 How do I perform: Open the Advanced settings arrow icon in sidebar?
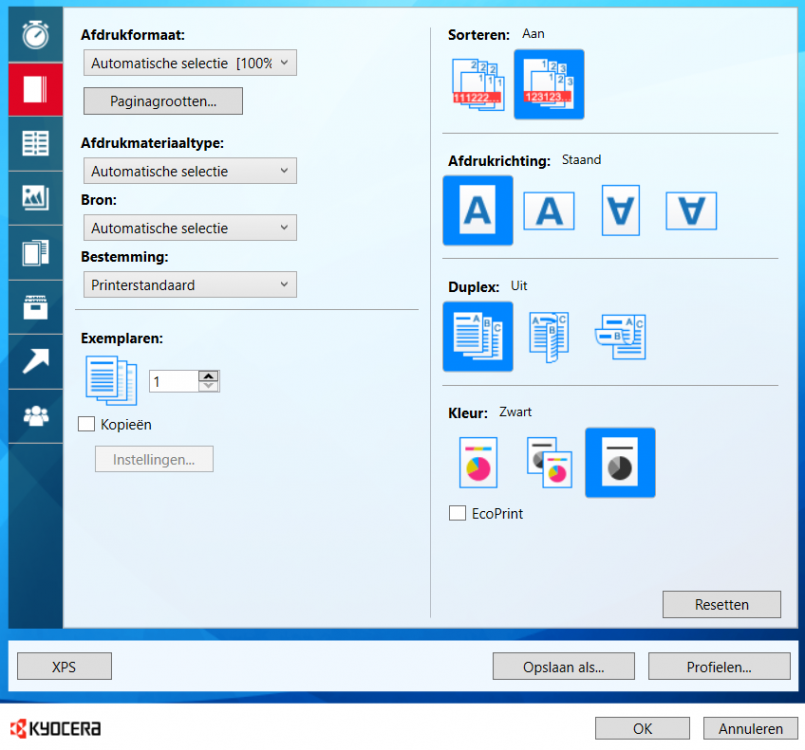tap(36, 362)
